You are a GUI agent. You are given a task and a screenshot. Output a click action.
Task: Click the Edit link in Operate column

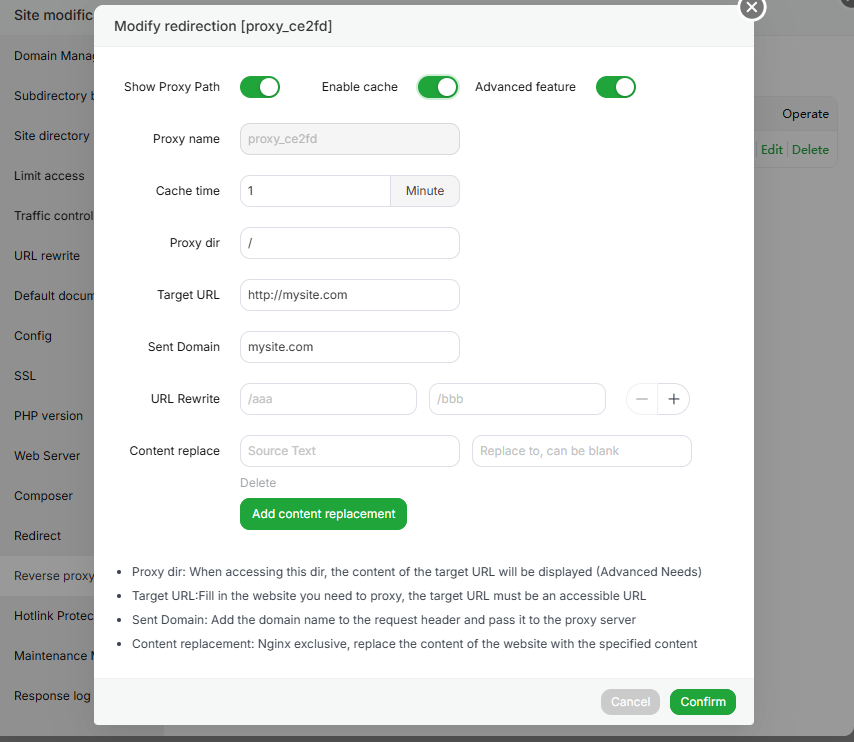pos(771,150)
